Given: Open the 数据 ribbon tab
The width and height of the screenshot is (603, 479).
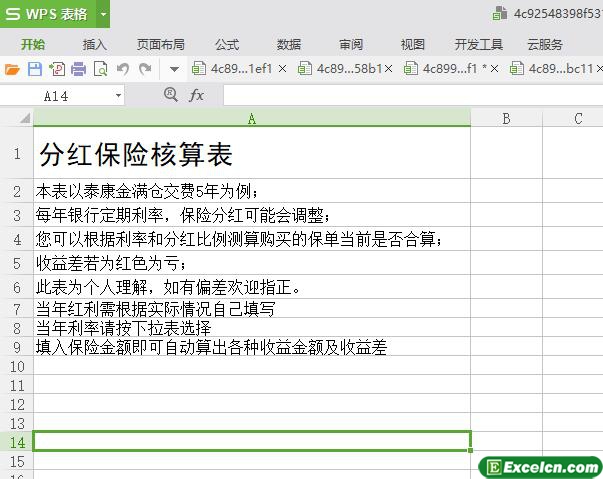Looking at the screenshot, I should [x=289, y=45].
